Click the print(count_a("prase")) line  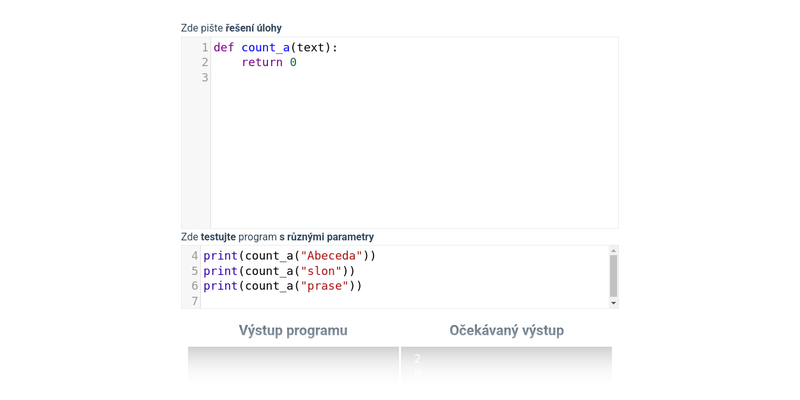(282, 286)
